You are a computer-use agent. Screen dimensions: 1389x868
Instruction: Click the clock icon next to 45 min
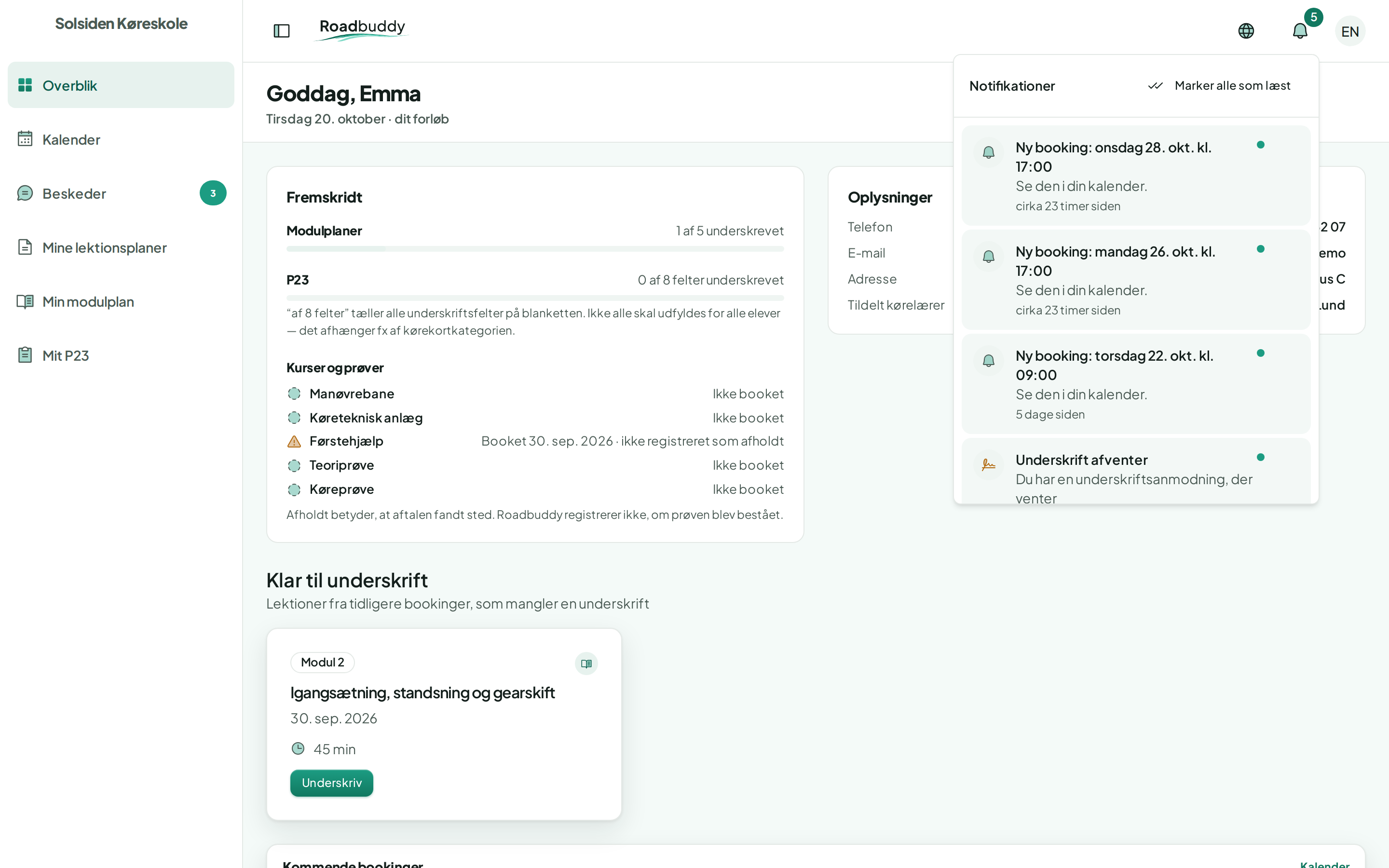coord(298,748)
